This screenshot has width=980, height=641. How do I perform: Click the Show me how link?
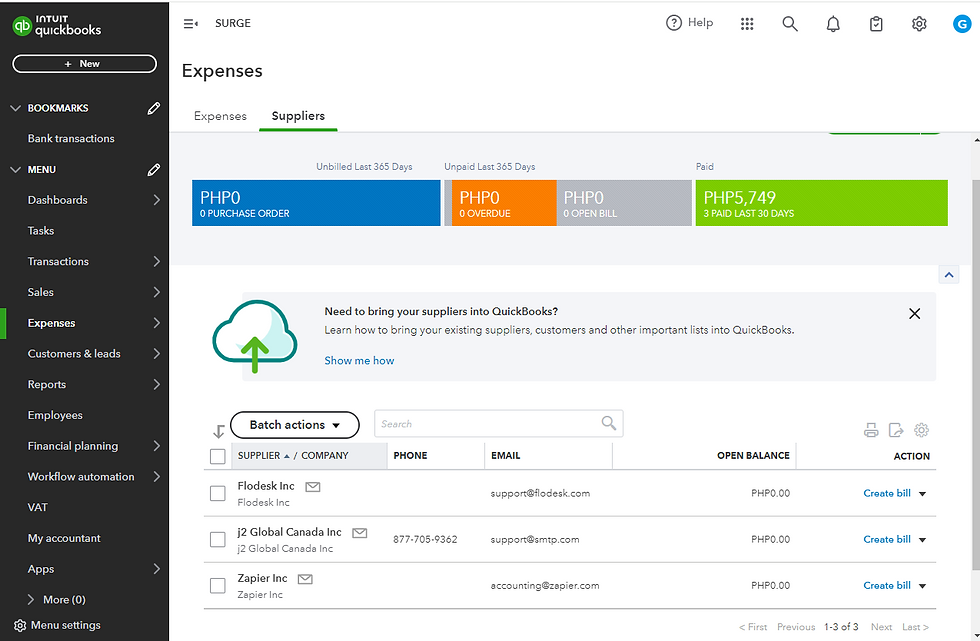(x=359, y=360)
